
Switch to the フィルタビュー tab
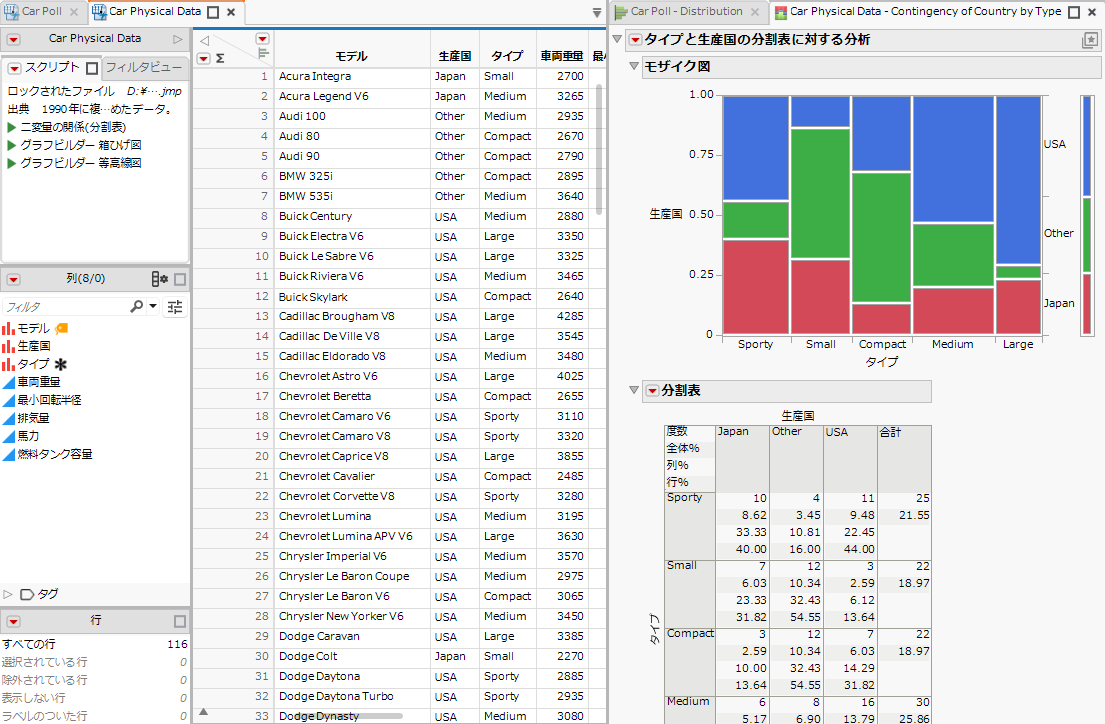coord(144,68)
